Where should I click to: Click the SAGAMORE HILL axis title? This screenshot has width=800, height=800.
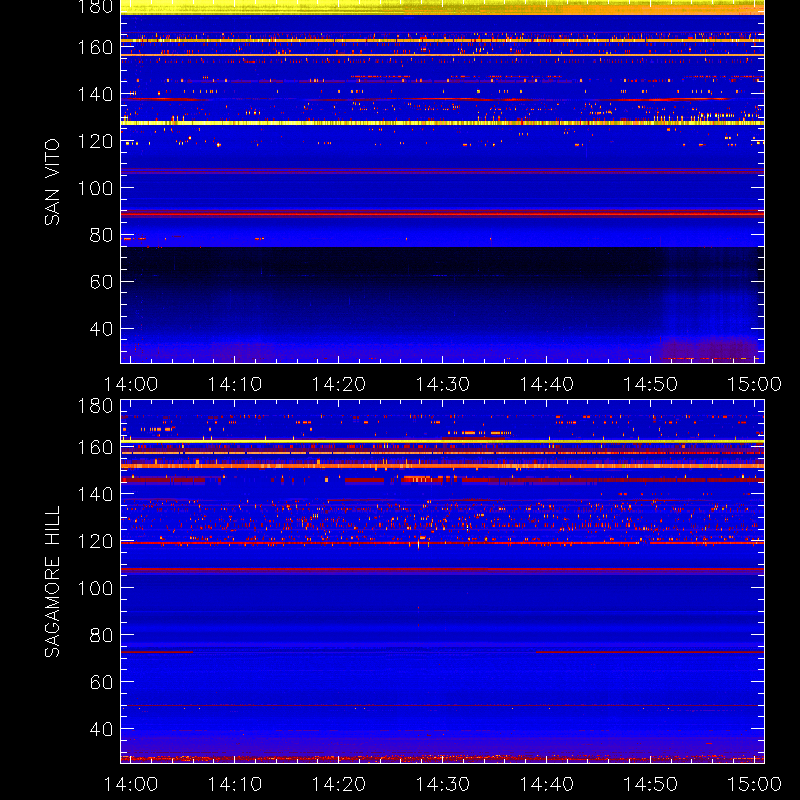[52, 582]
